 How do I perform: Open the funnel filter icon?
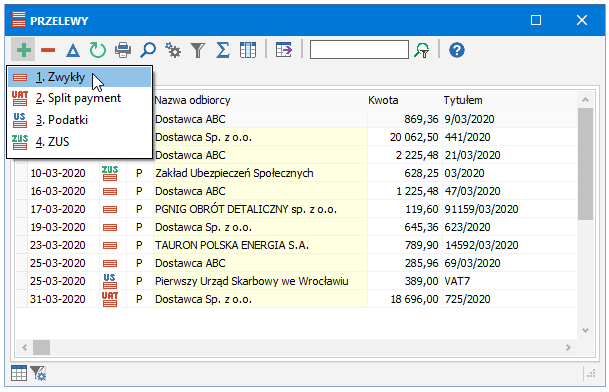click(198, 50)
